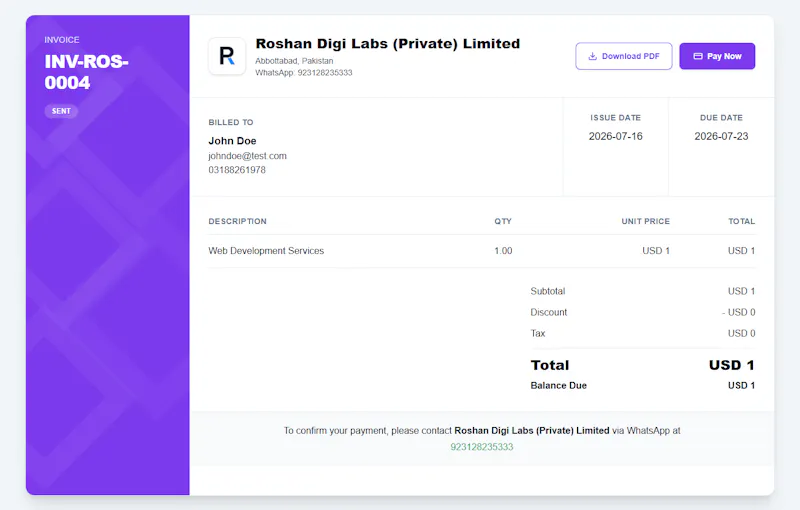
Task: Click the header WhatsApp: 923128235333 line
Action: pos(304,73)
